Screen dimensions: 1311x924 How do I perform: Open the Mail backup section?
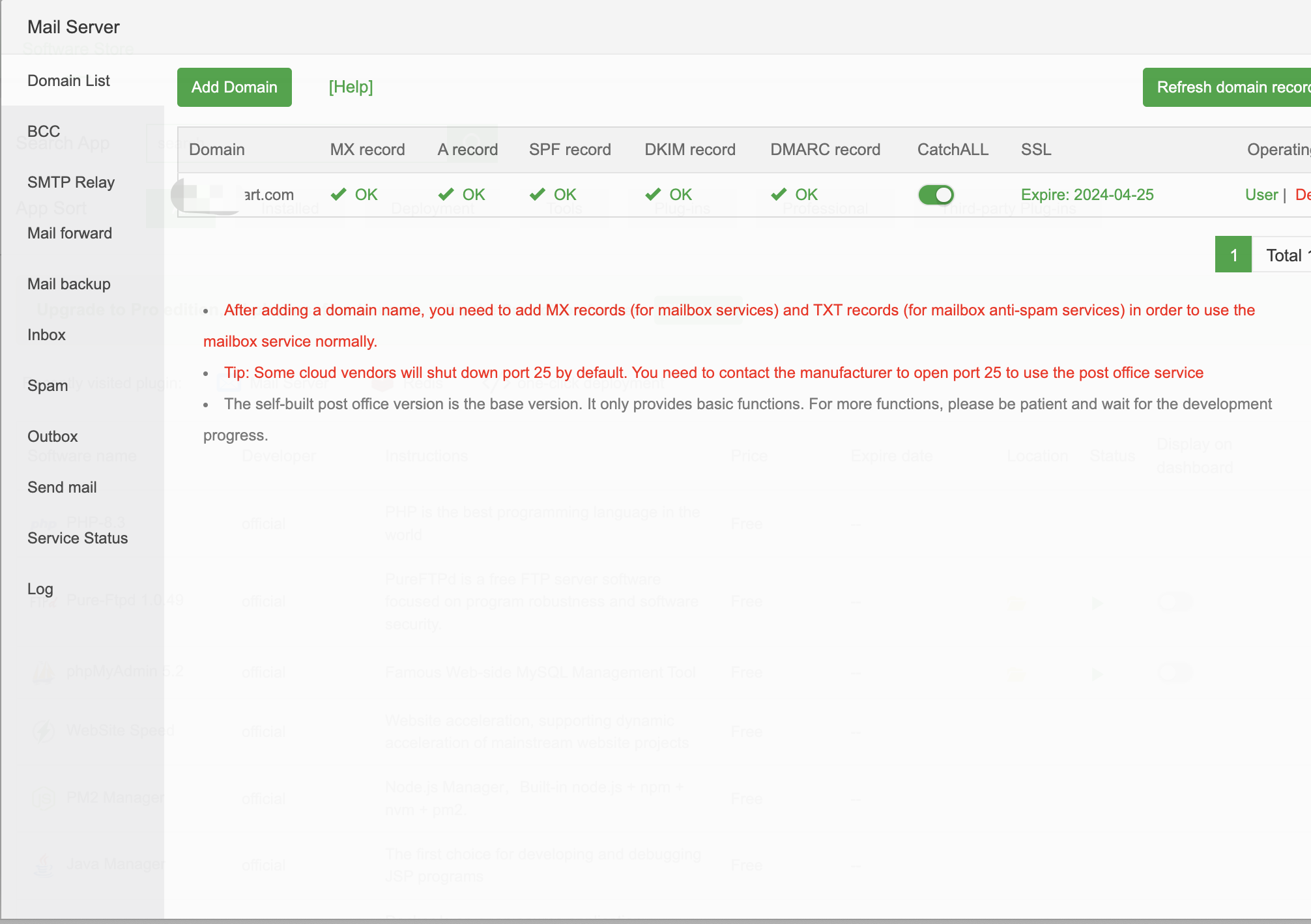[68, 283]
